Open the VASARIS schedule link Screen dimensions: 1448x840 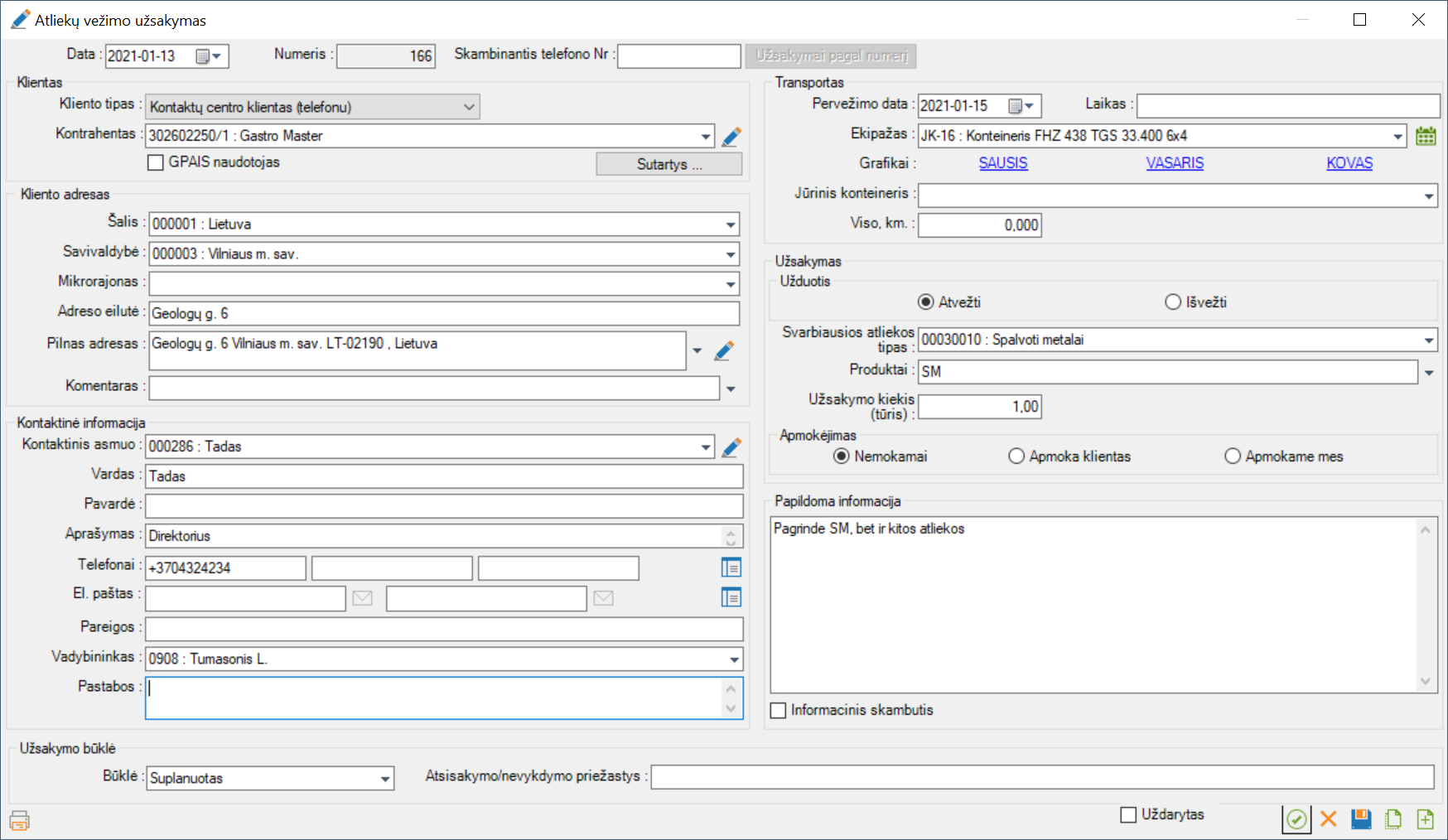click(1175, 163)
